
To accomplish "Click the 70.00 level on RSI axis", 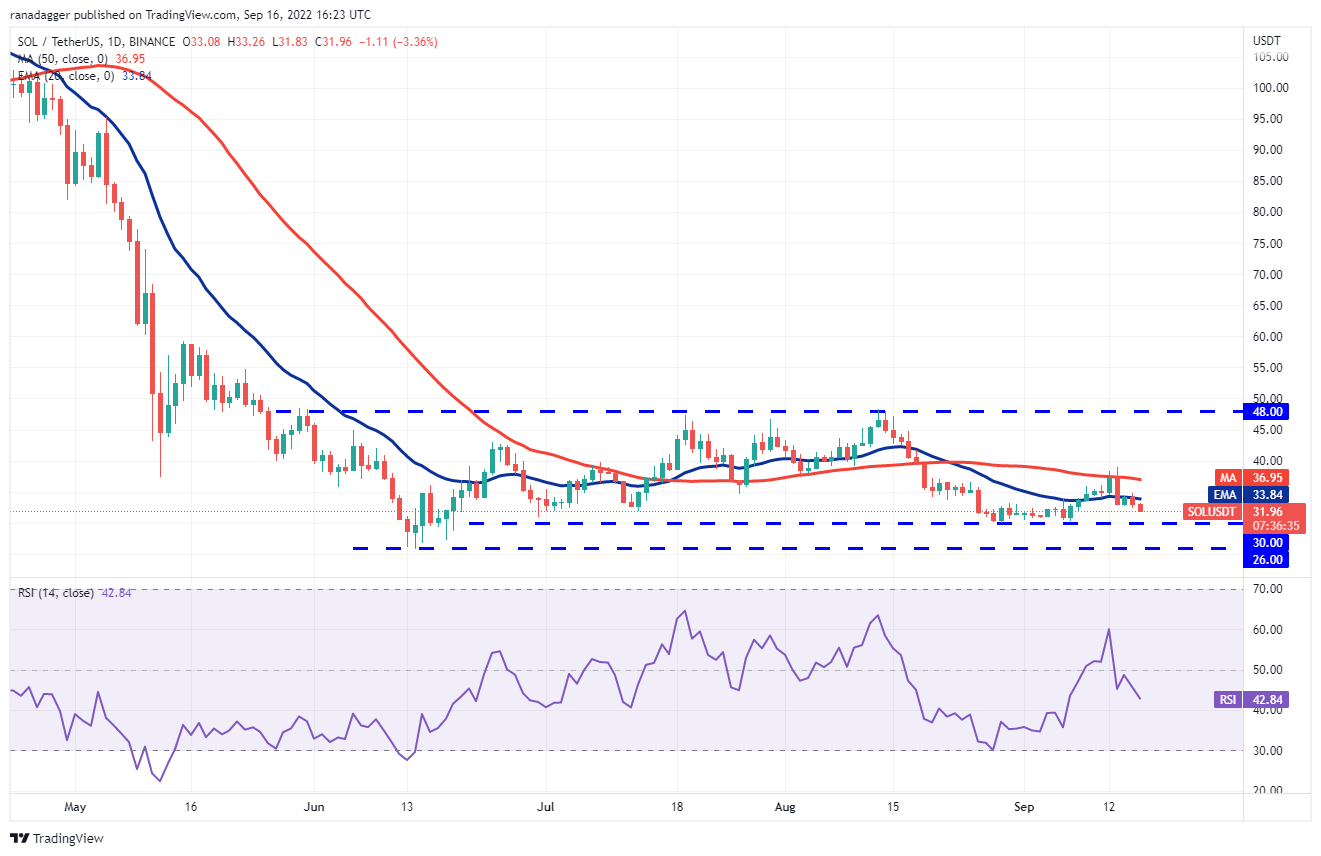I will click(x=1266, y=590).
